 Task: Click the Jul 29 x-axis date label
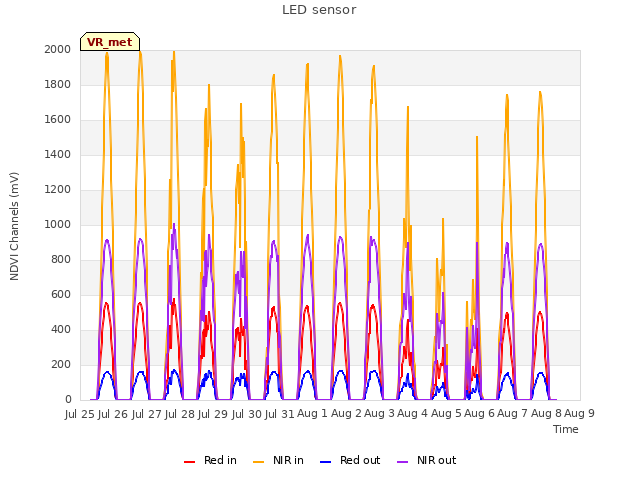click(213, 414)
